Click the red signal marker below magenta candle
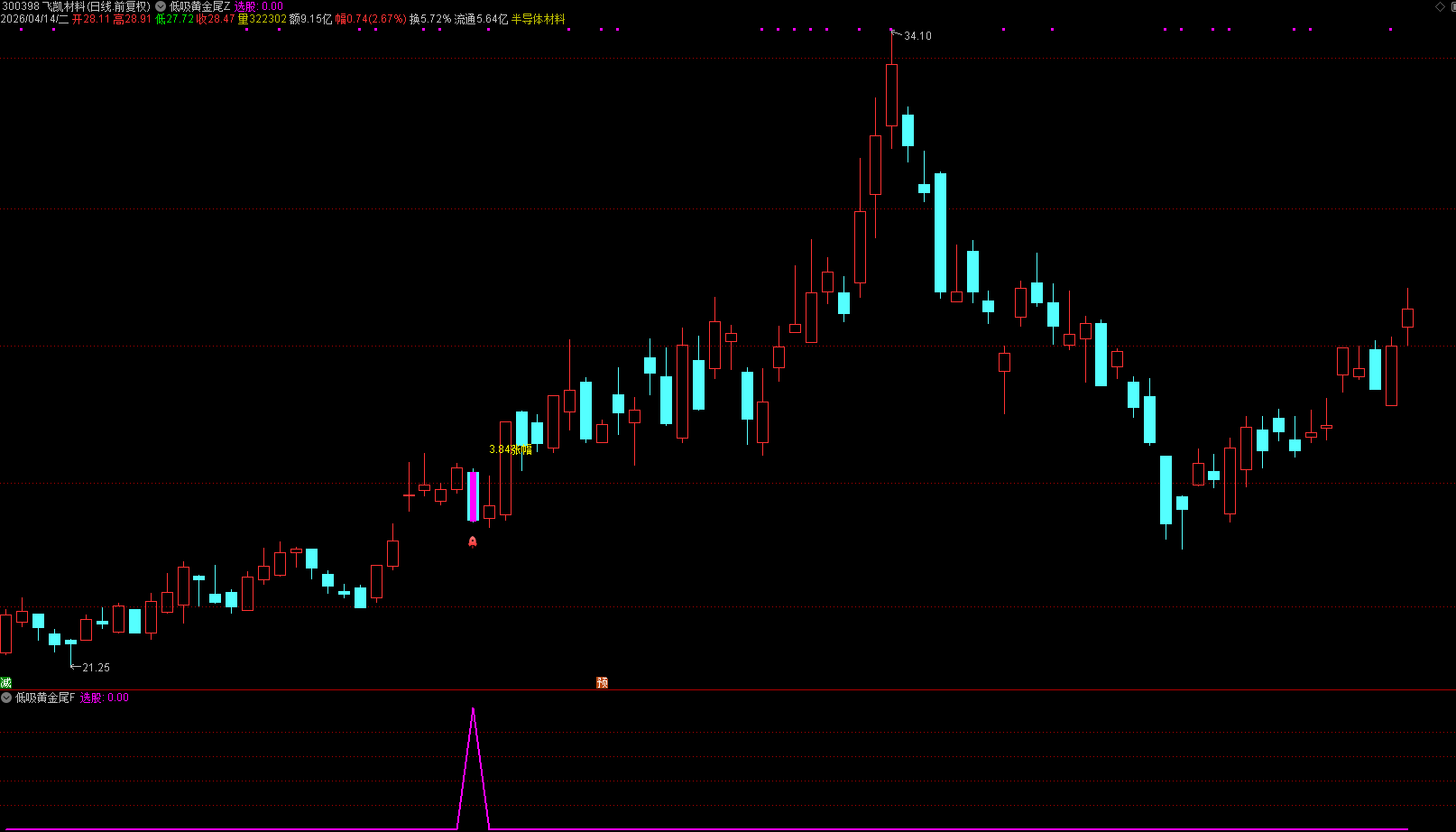This screenshot has width=1456, height=832. tap(473, 541)
